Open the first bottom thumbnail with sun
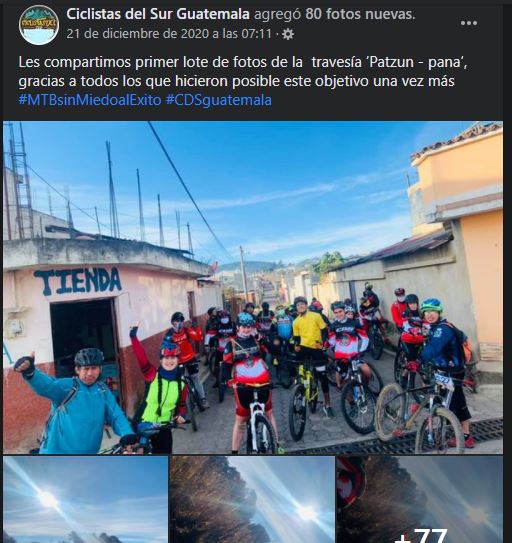Viewport: 512px width, 543px height. tap(86, 499)
